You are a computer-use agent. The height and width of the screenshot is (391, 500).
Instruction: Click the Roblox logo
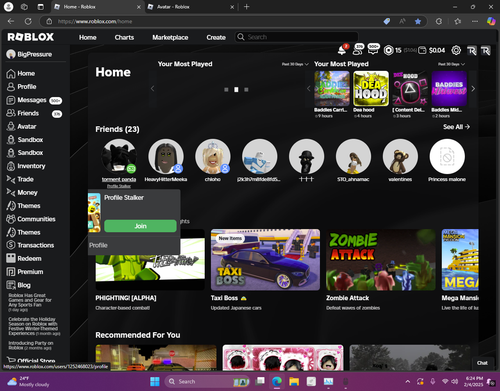coord(31,37)
